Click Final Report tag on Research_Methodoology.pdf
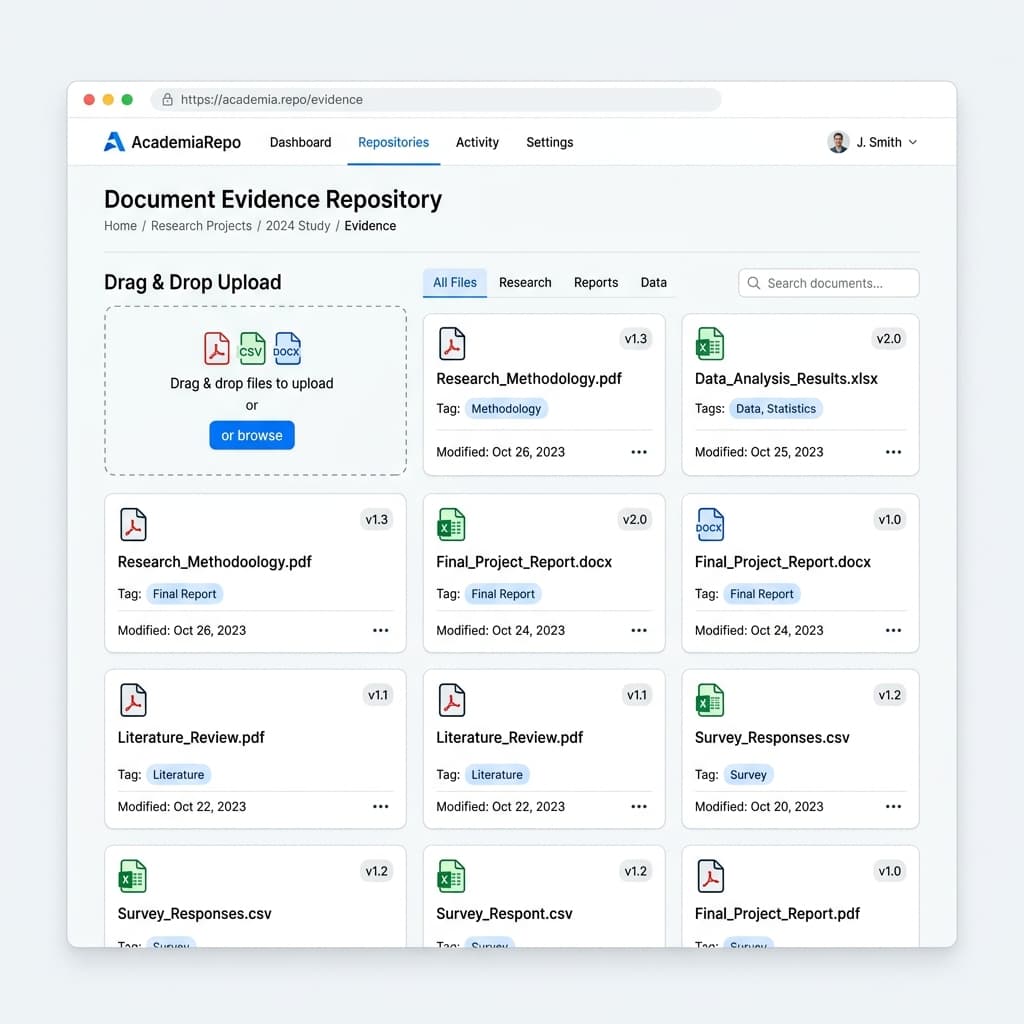 (184, 594)
